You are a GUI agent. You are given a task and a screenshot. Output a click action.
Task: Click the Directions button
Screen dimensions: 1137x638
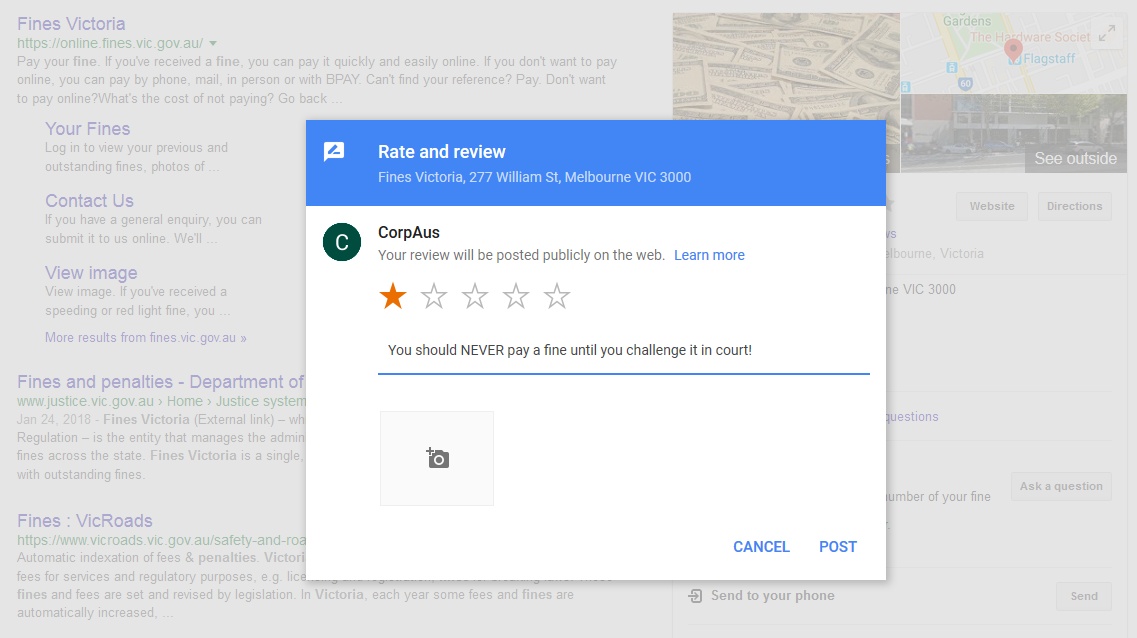pos(1074,206)
